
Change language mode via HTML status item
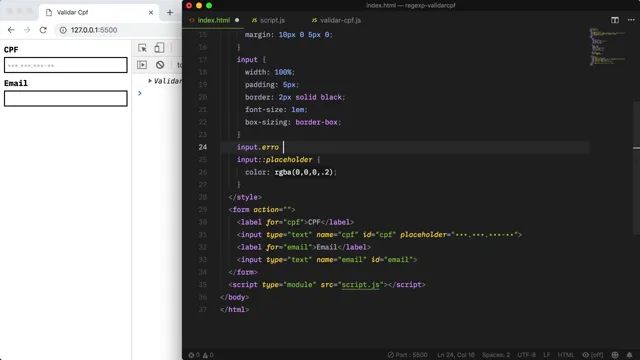(x=566, y=355)
